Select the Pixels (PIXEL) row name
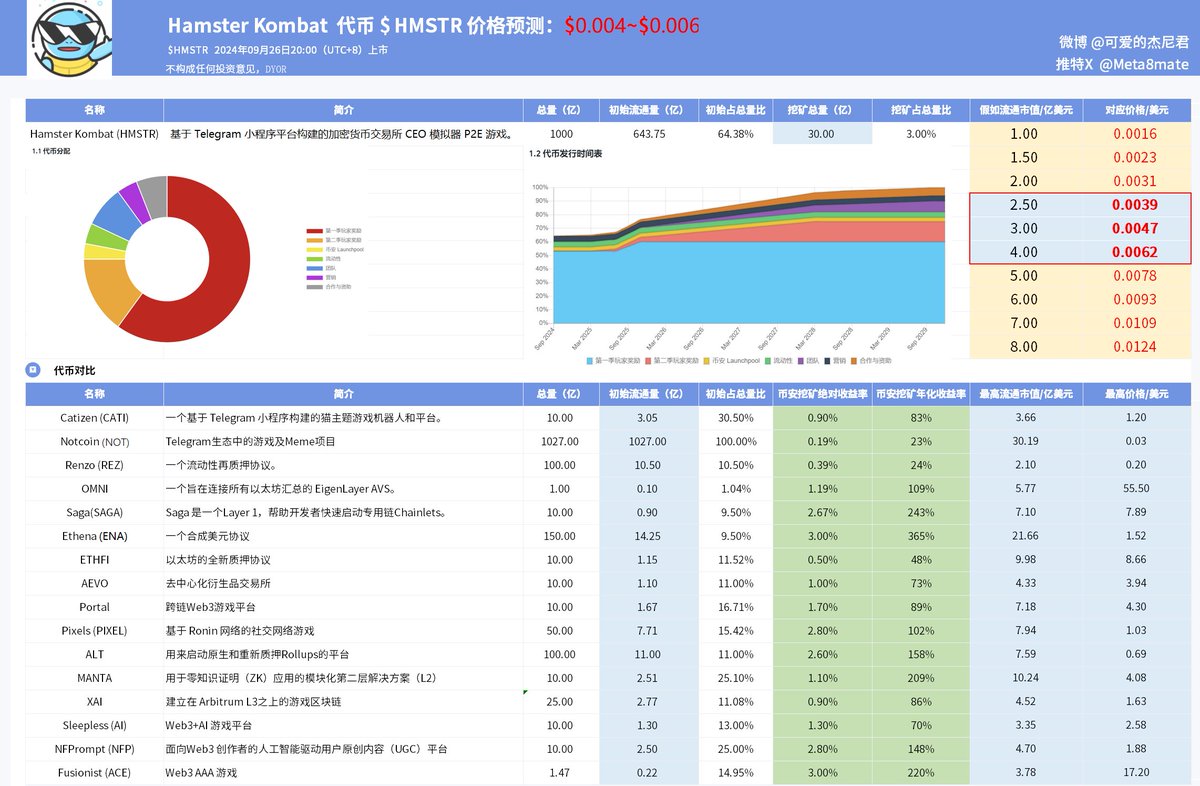Viewport: 1200px width, 786px height. pyautogui.click(x=94, y=631)
